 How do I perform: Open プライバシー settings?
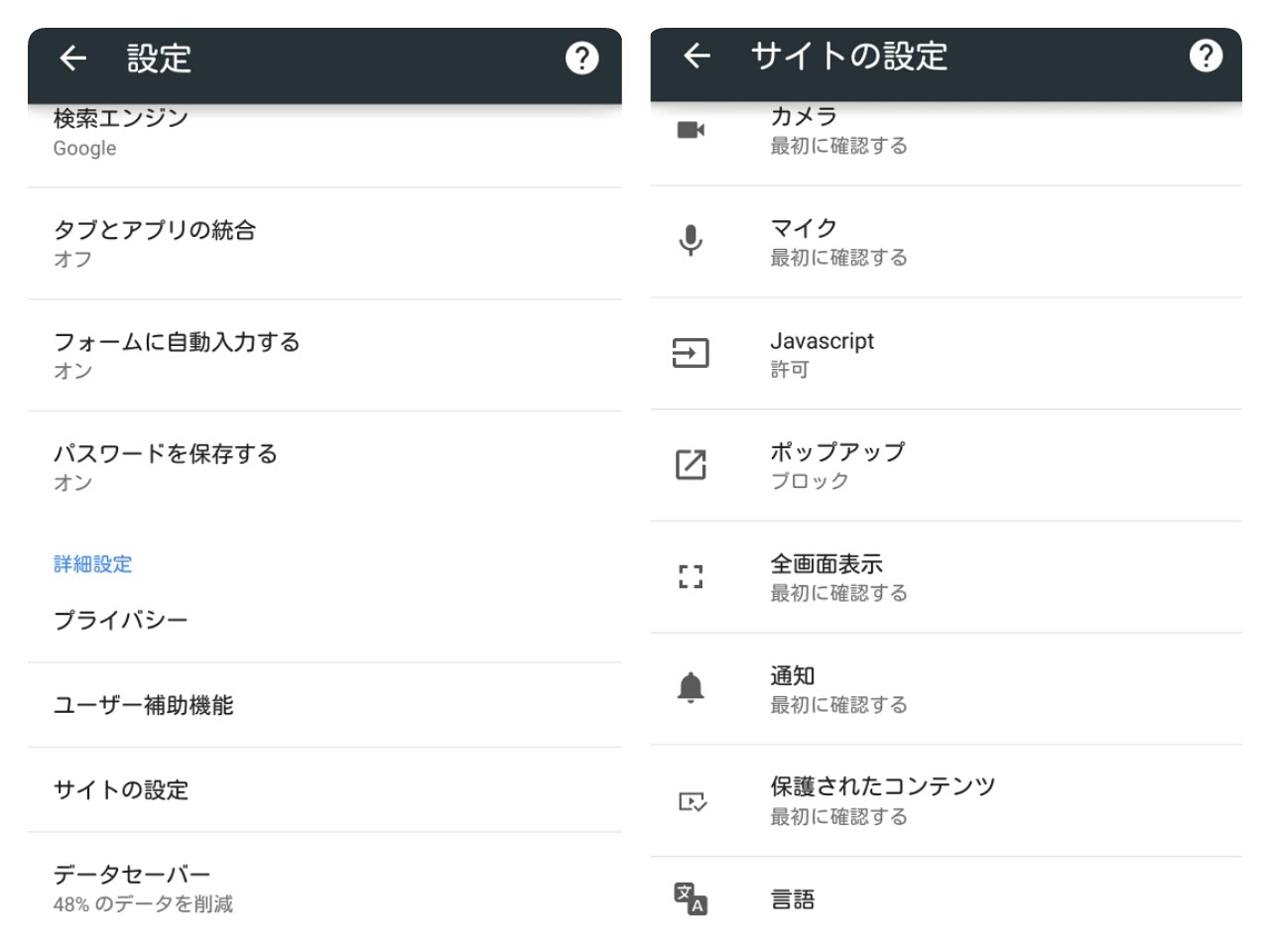click(324, 621)
